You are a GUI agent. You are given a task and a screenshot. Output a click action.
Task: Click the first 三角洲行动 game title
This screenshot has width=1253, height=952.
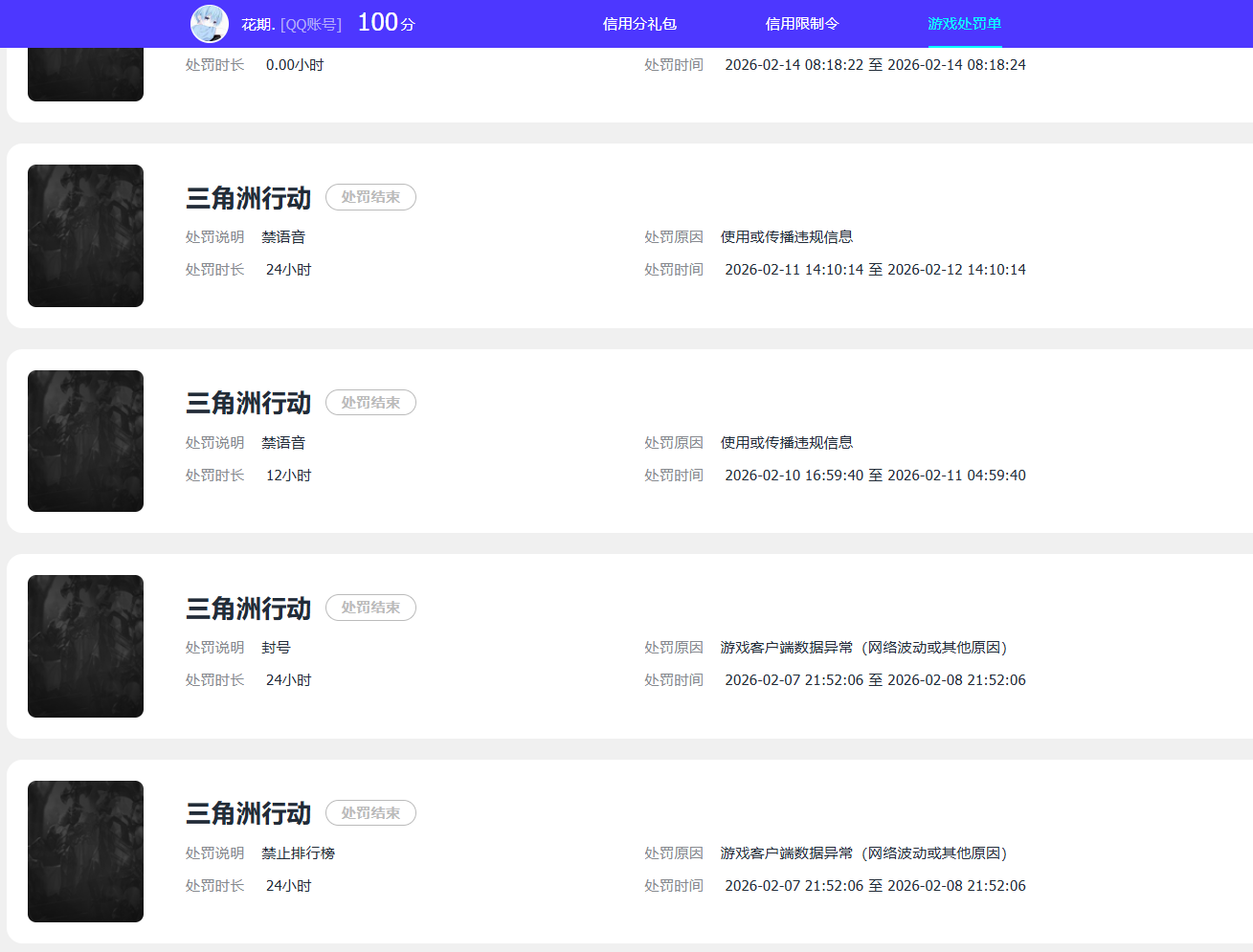click(248, 197)
